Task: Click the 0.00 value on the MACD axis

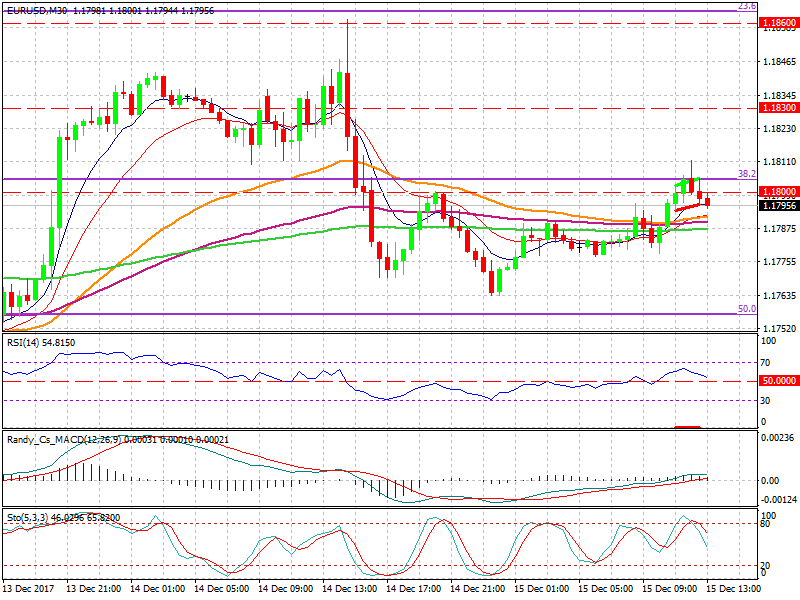Action: [x=770, y=480]
